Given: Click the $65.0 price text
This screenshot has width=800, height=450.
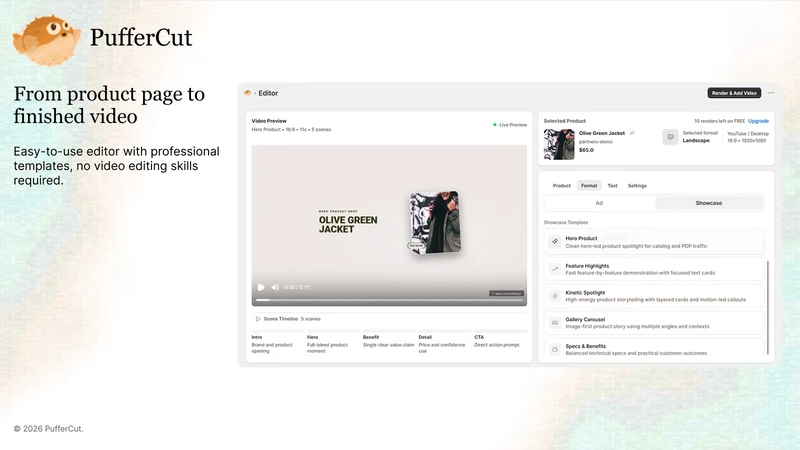Looking at the screenshot, I should coord(586,150).
